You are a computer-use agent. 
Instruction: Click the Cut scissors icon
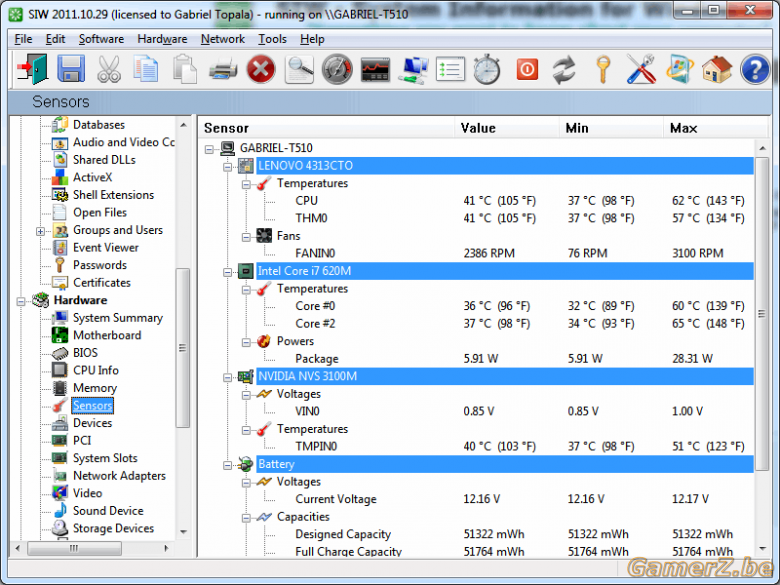point(108,69)
